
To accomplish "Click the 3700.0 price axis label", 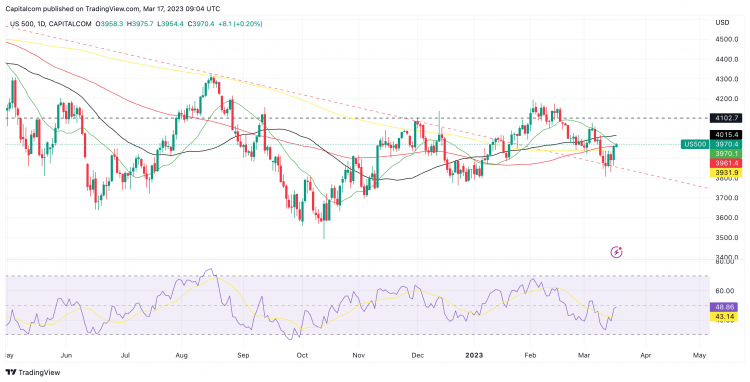I will tap(728, 197).
